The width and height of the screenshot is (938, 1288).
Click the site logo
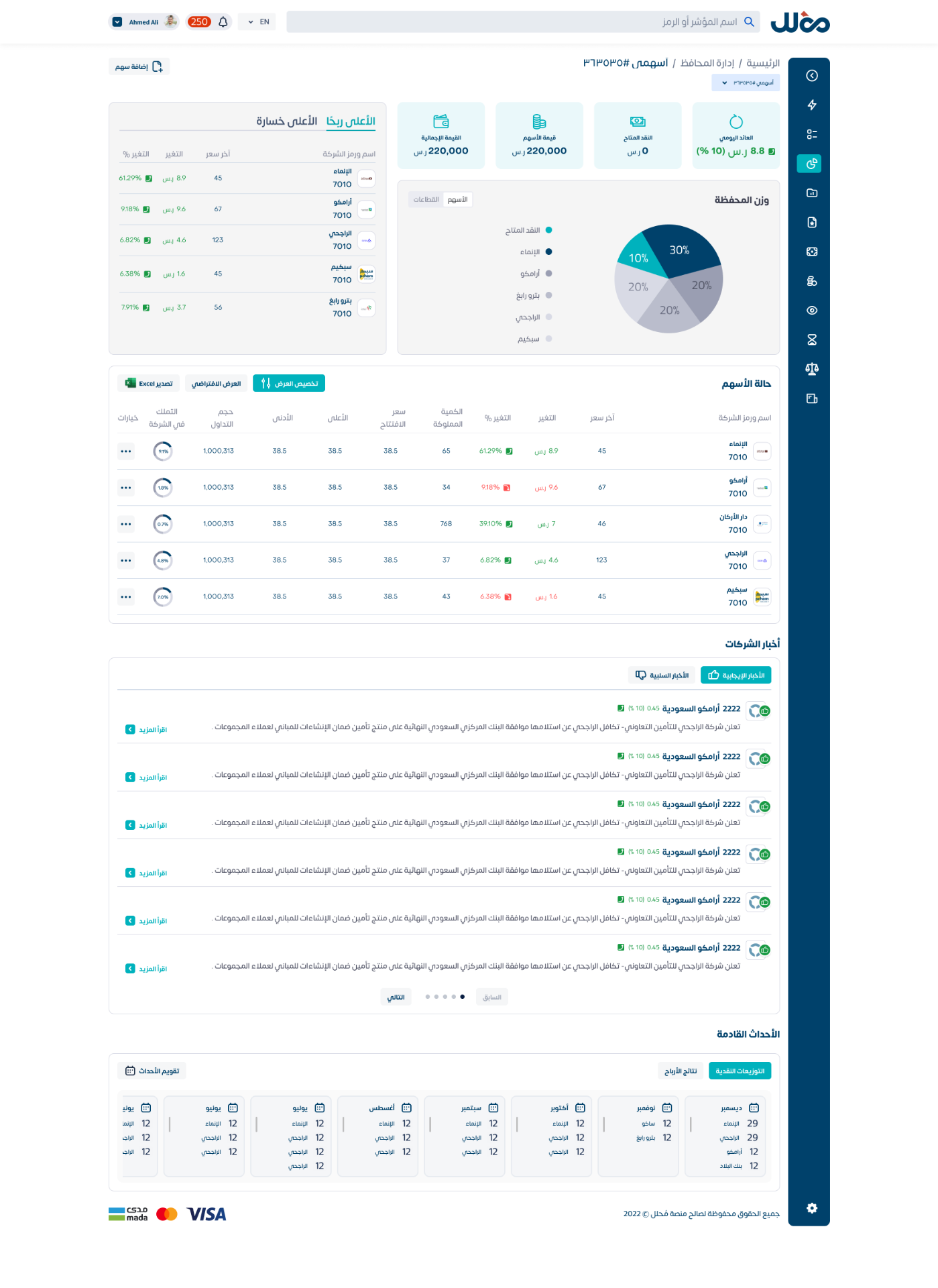tap(800, 22)
